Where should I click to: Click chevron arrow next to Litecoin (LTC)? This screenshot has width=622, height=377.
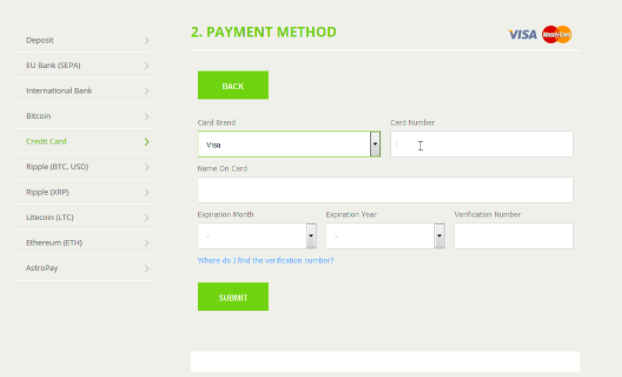coord(147,218)
